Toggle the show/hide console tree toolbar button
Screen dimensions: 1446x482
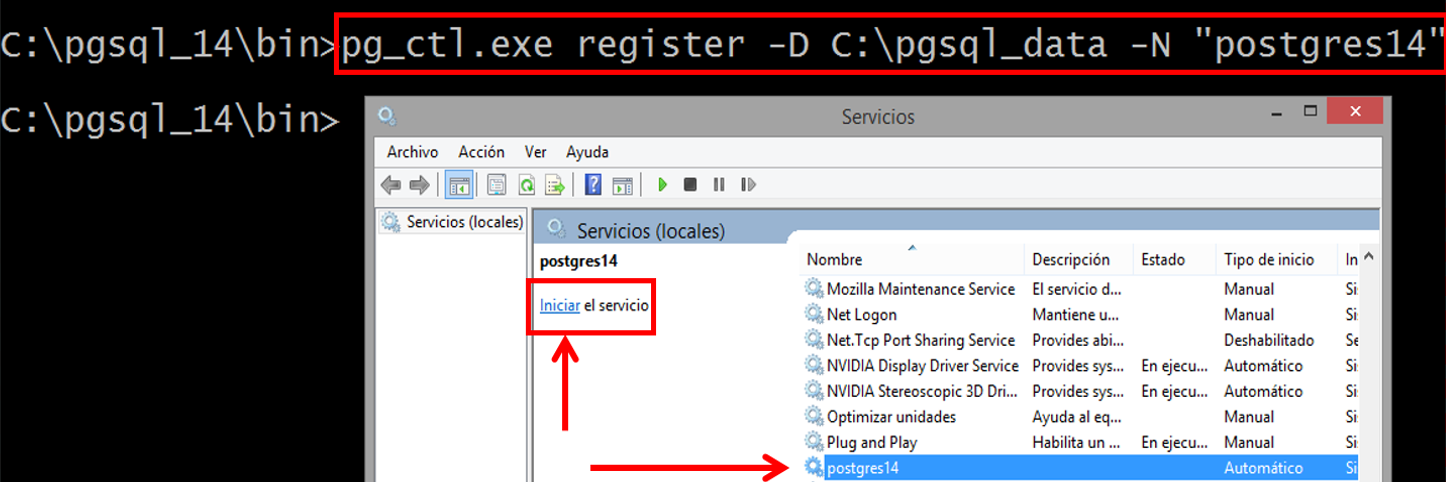point(459,185)
